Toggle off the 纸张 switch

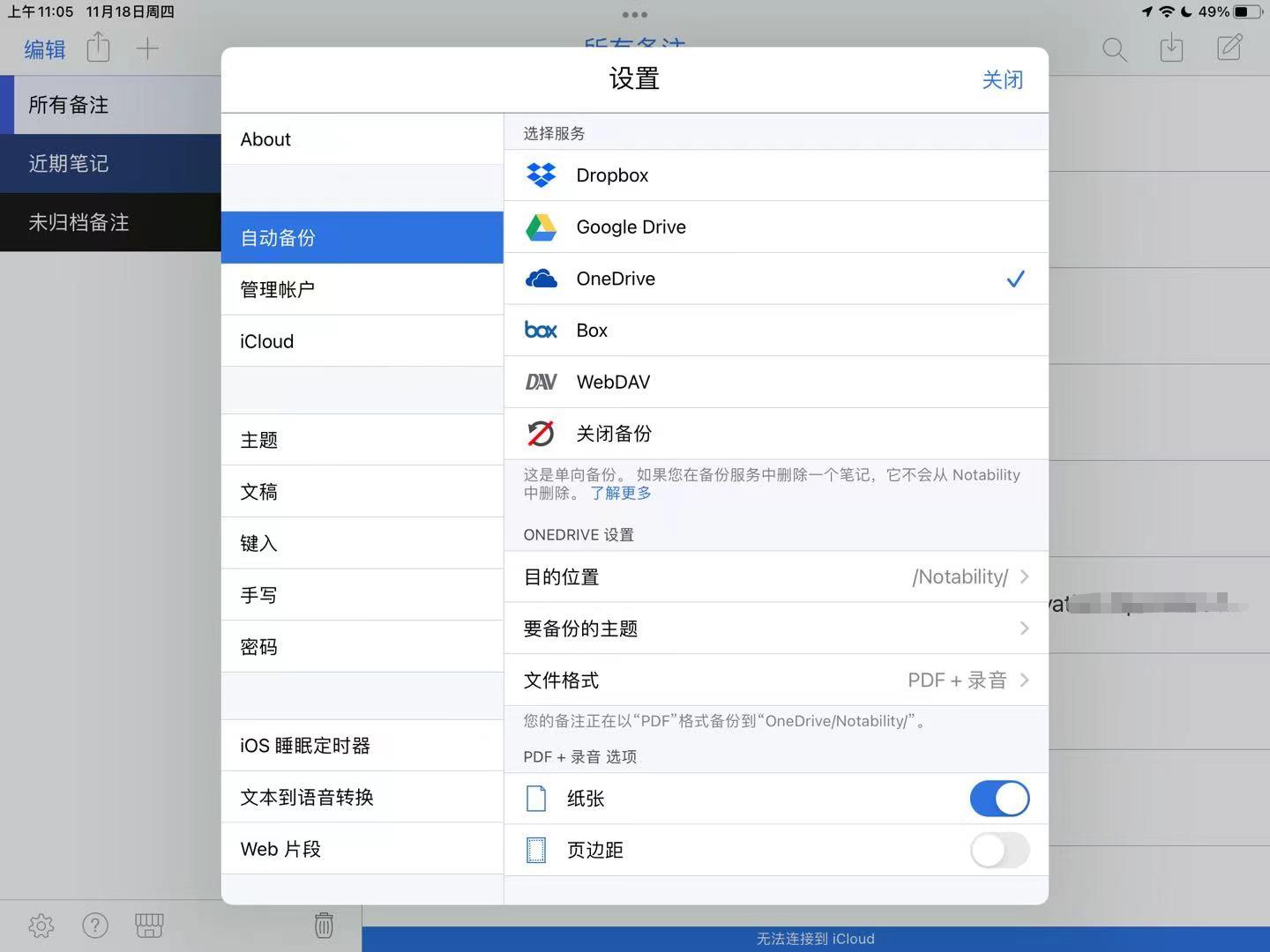click(x=998, y=799)
